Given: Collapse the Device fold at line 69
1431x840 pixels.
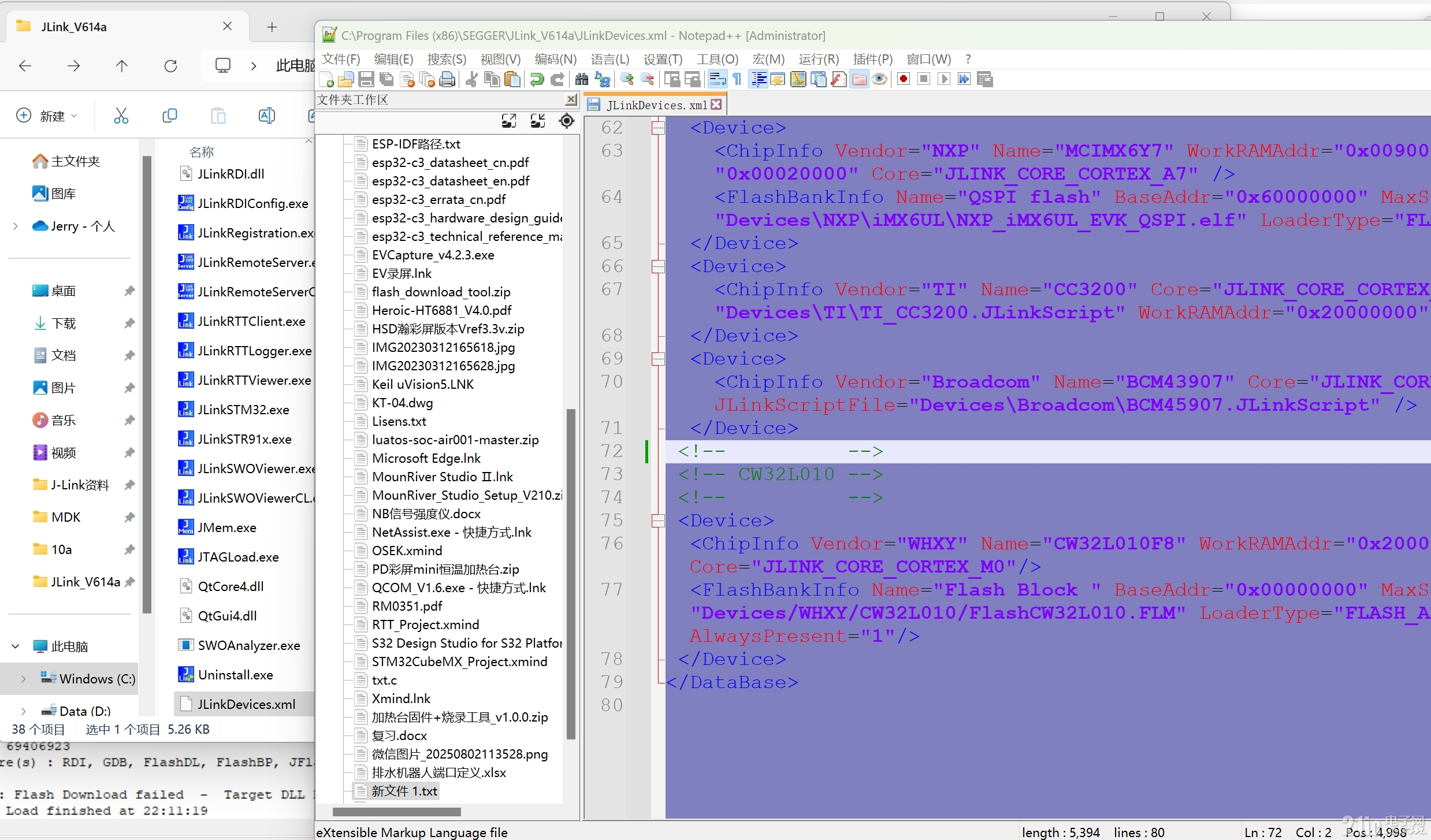Looking at the screenshot, I should (657, 359).
